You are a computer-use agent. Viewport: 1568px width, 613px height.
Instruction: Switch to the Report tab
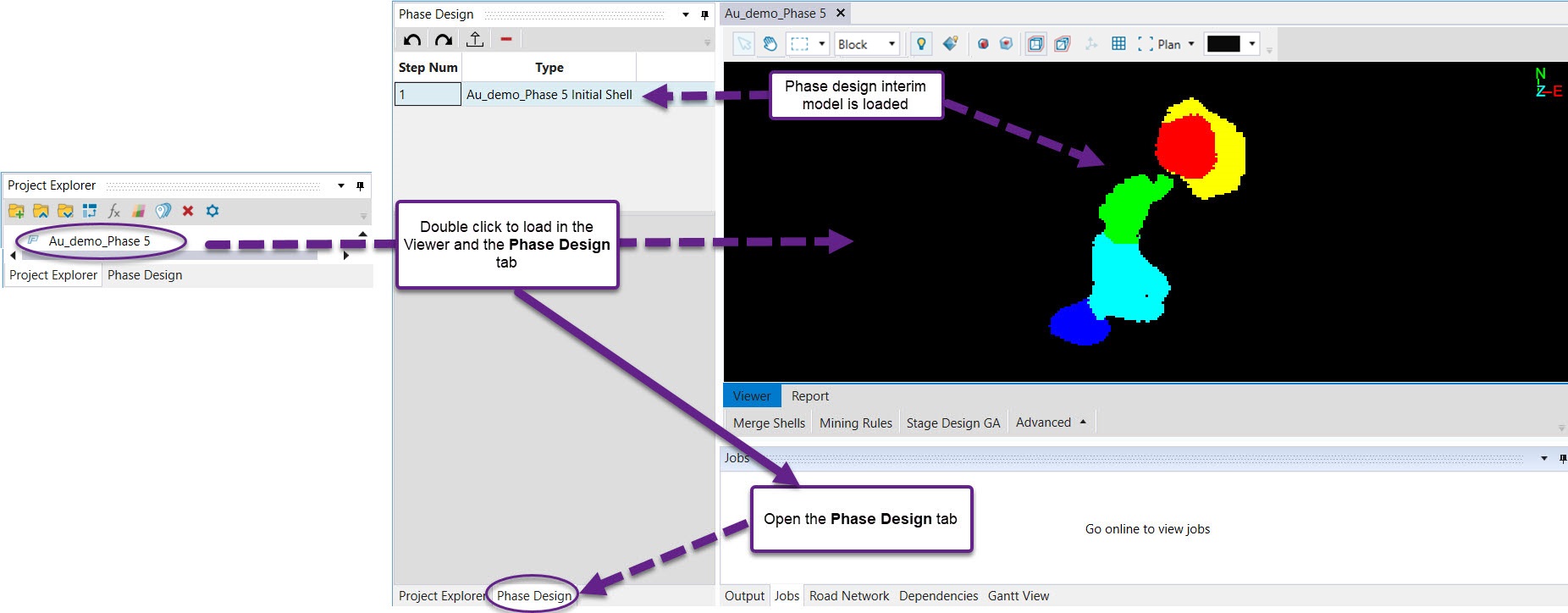(810, 396)
